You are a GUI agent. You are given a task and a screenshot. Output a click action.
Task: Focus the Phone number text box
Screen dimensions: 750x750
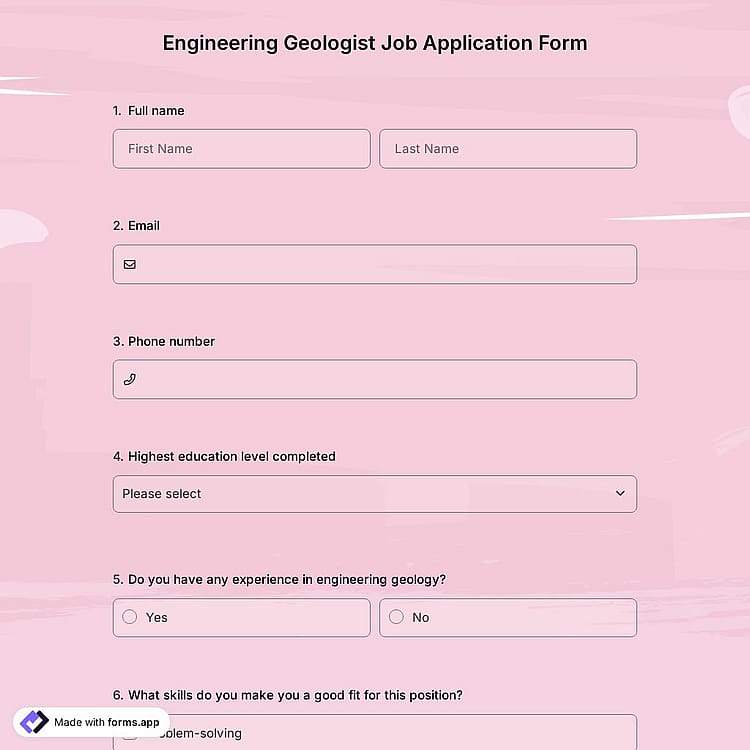(375, 379)
